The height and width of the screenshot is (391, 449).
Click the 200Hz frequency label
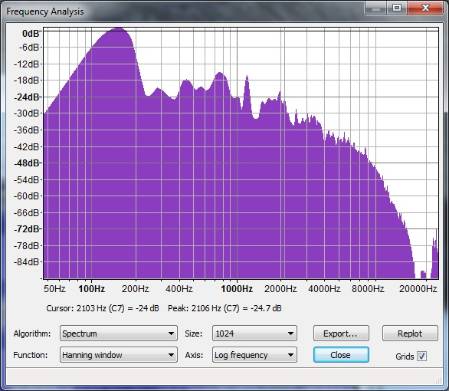coord(135,289)
